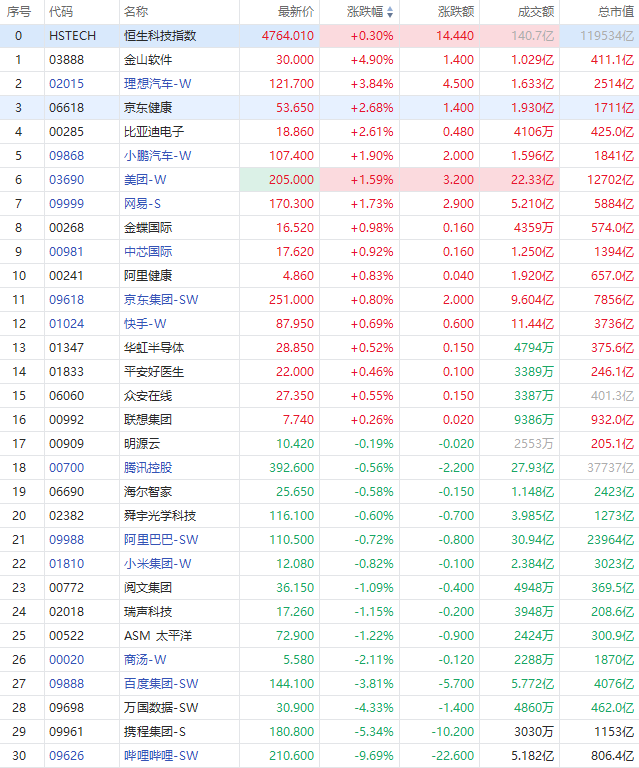Click market cap value 37737亿
Screen dimensions: 639x768
click(x=611, y=468)
